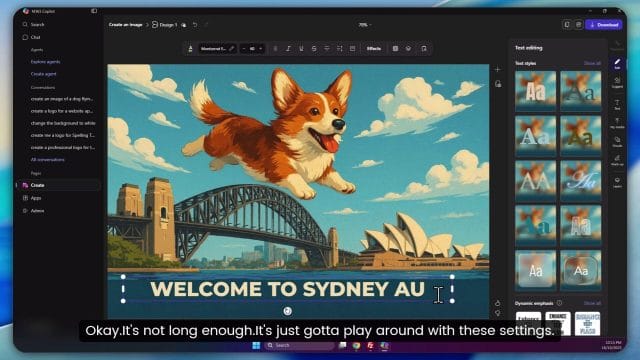Image resolution: width=640 pixels, height=360 pixels.
Task: Open the Mark-up tool in right rail
Action: 617,160
